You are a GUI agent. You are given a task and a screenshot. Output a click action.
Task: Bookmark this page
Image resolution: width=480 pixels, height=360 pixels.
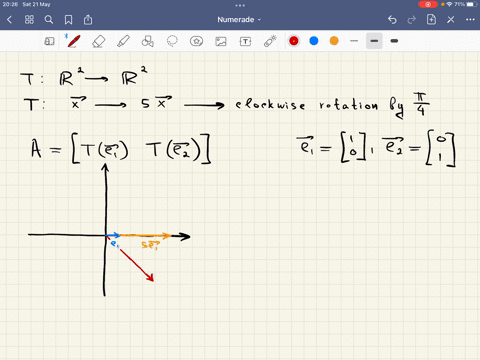click(x=68, y=20)
